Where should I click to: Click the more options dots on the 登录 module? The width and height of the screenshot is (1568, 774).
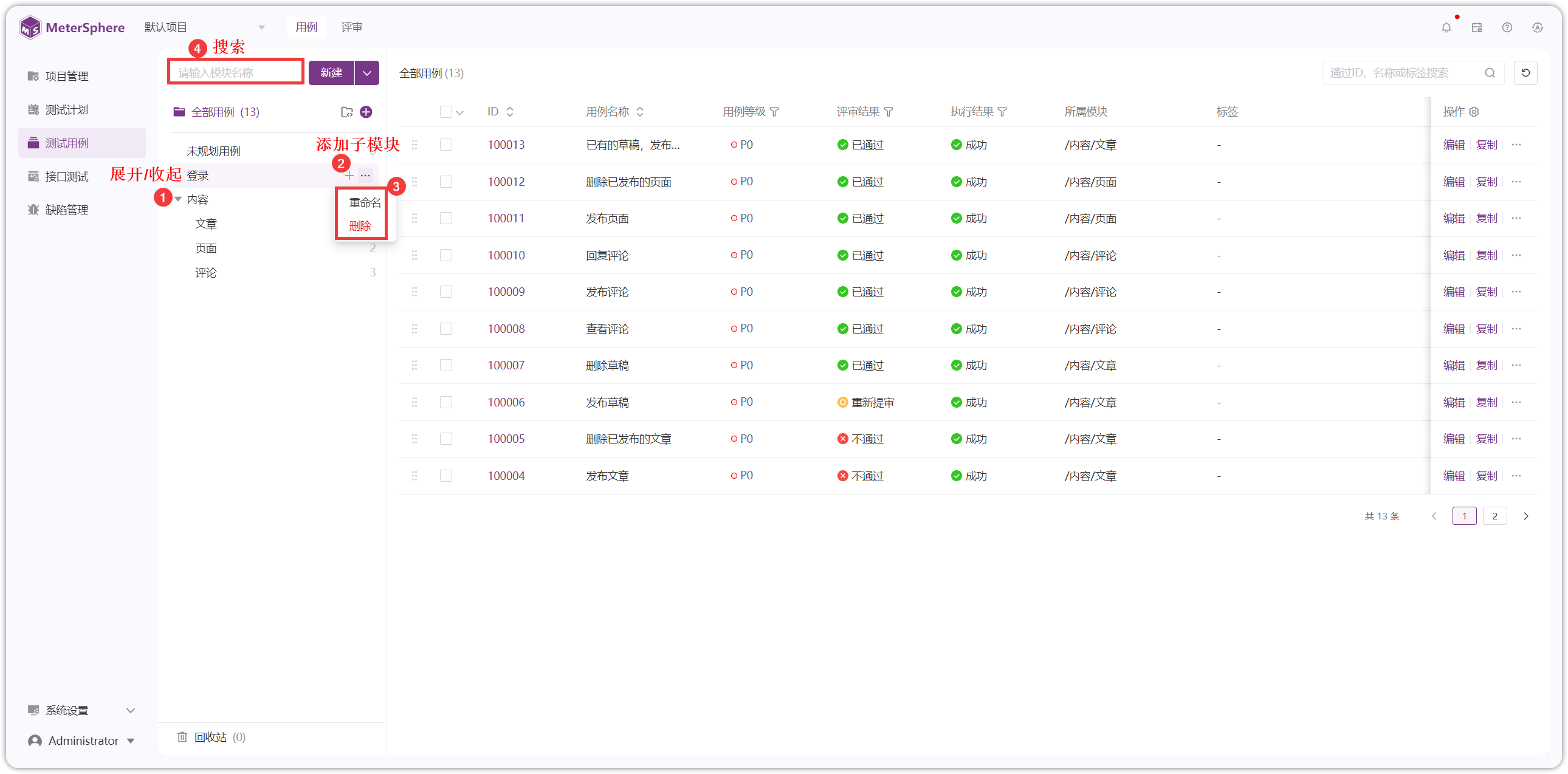(x=365, y=175)
